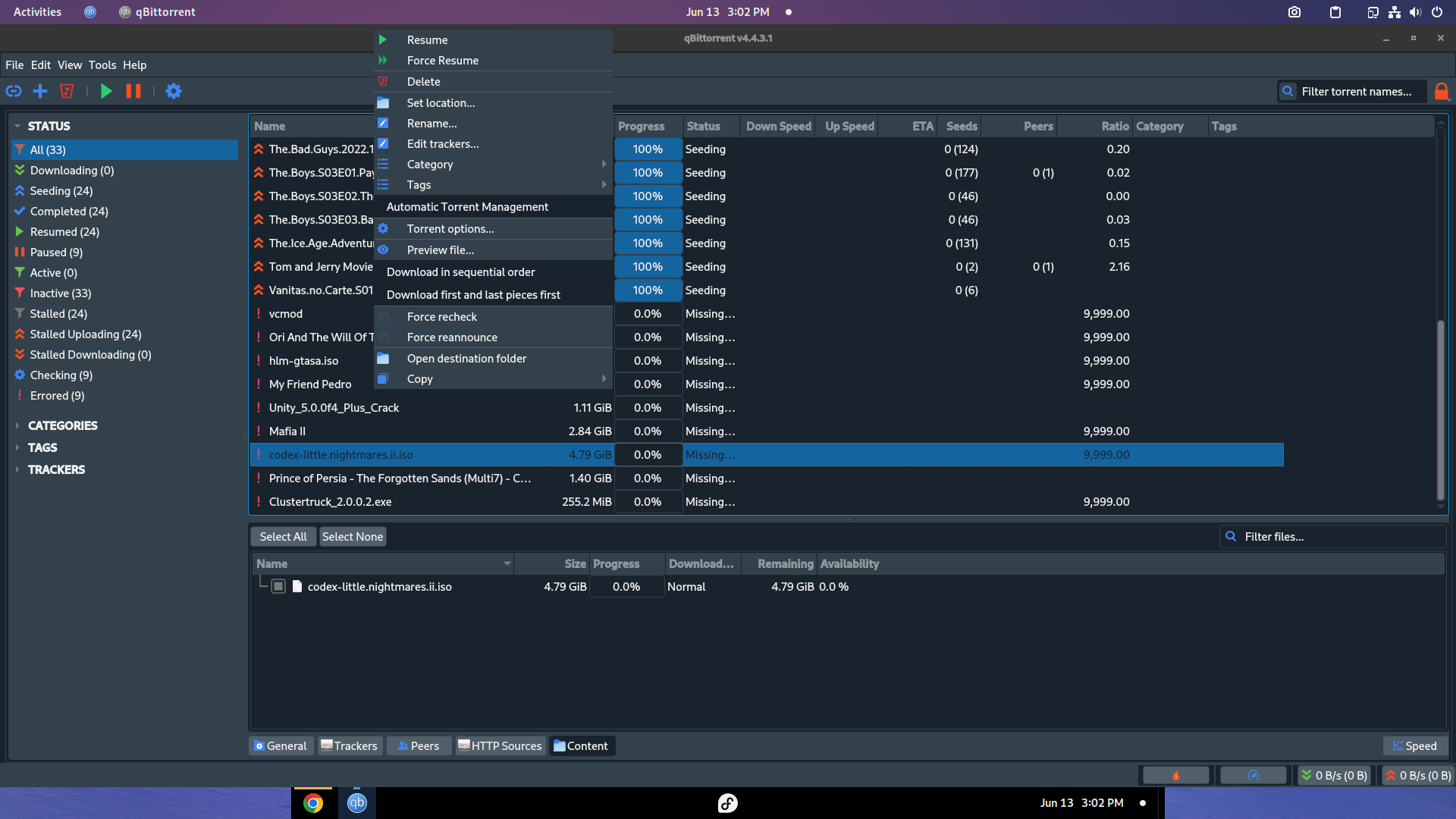
Task: Open preferences via the blue gear icon
Action: (x=174, y=91)
